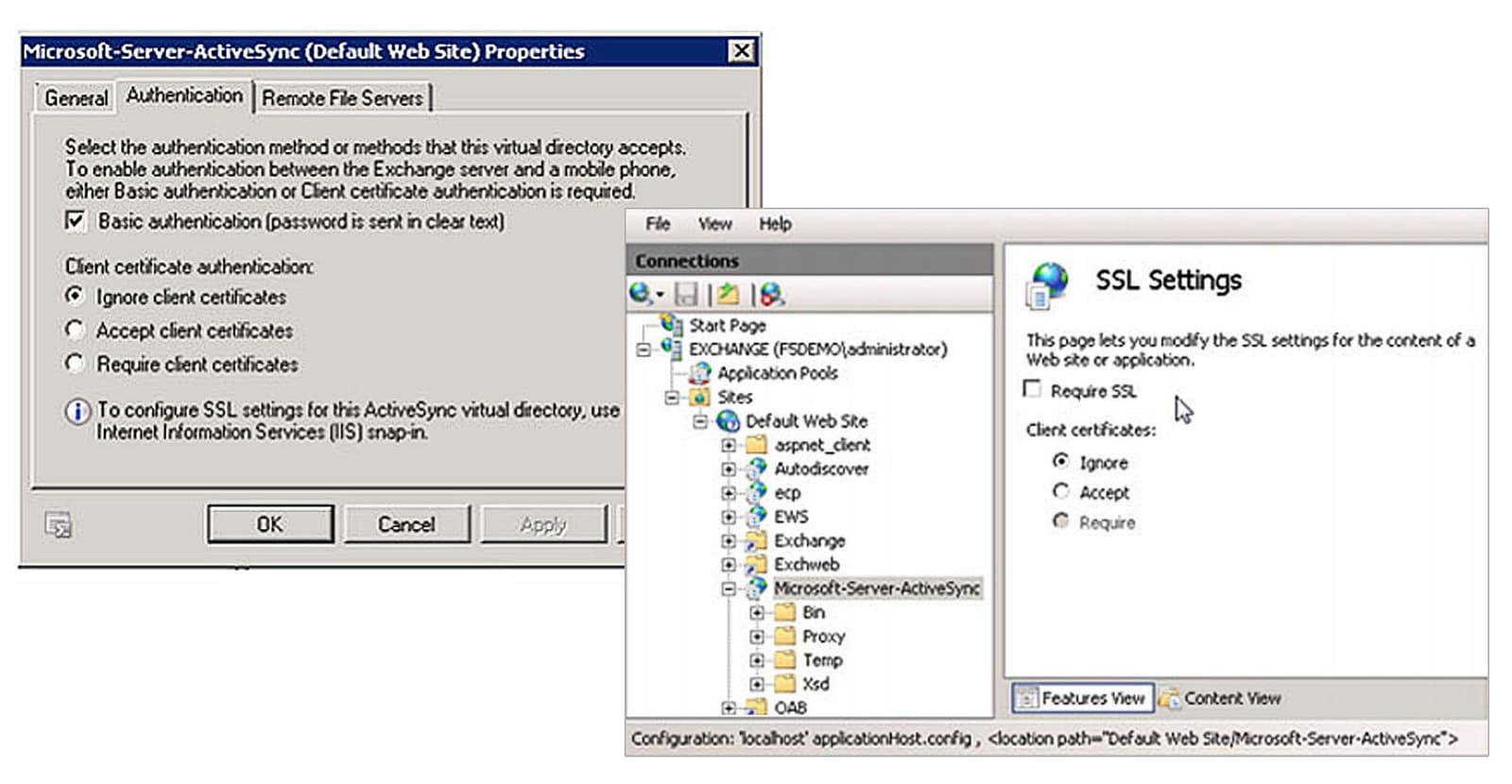Click the Application Pools icon
This screenshot has height=784, width=1512.
pyautogui.click(x=700, y=373)
